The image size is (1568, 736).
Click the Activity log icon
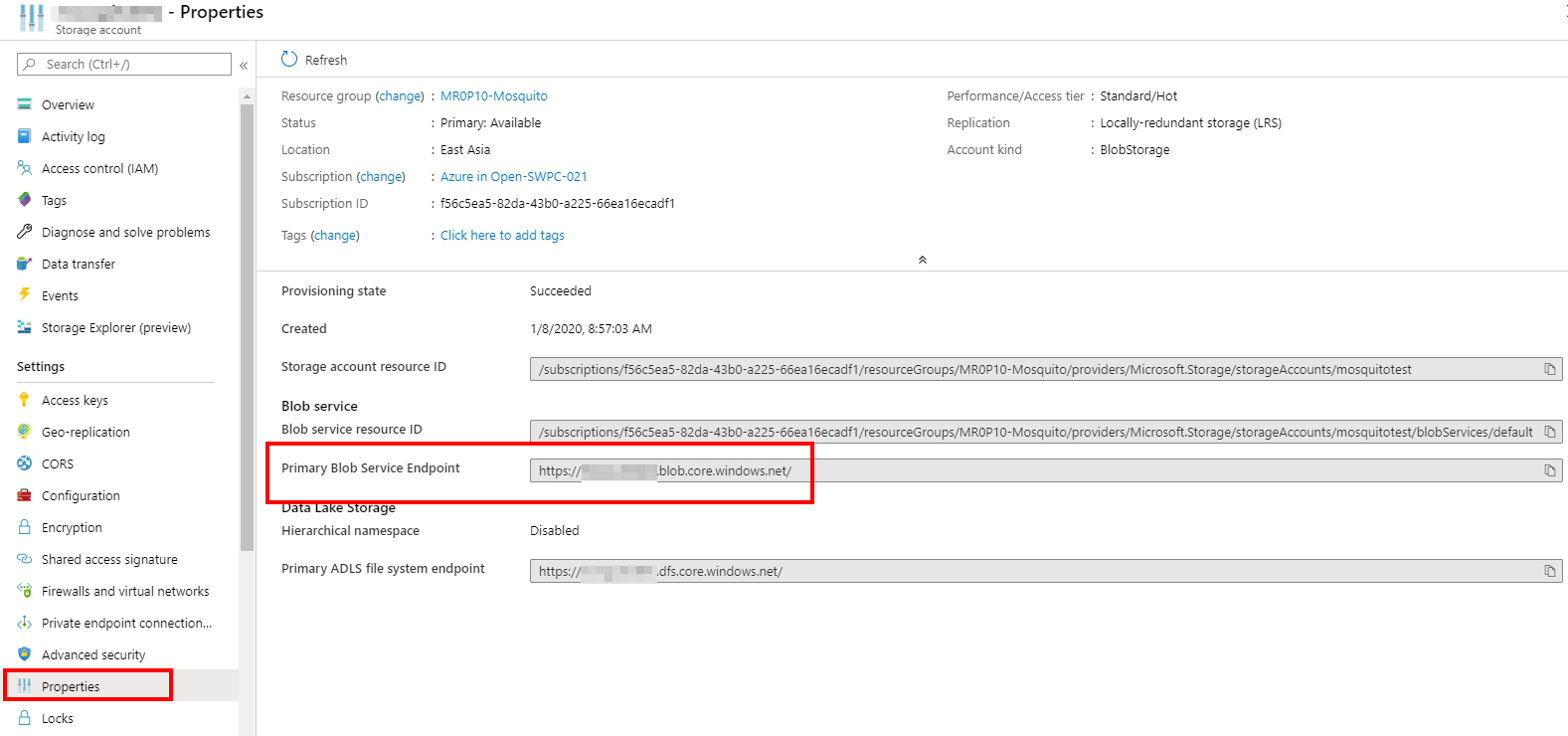[x=24, y=136]
